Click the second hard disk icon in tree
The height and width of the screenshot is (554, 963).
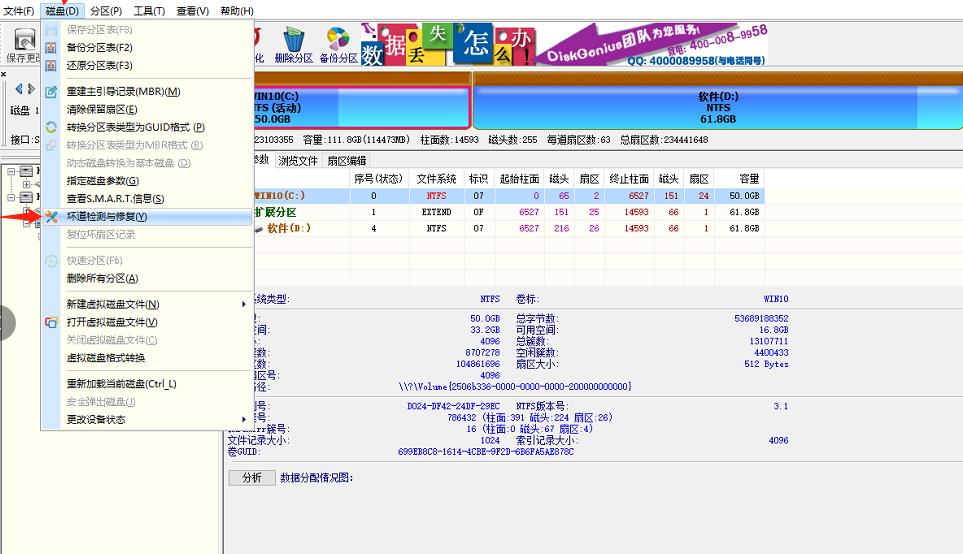26,197
